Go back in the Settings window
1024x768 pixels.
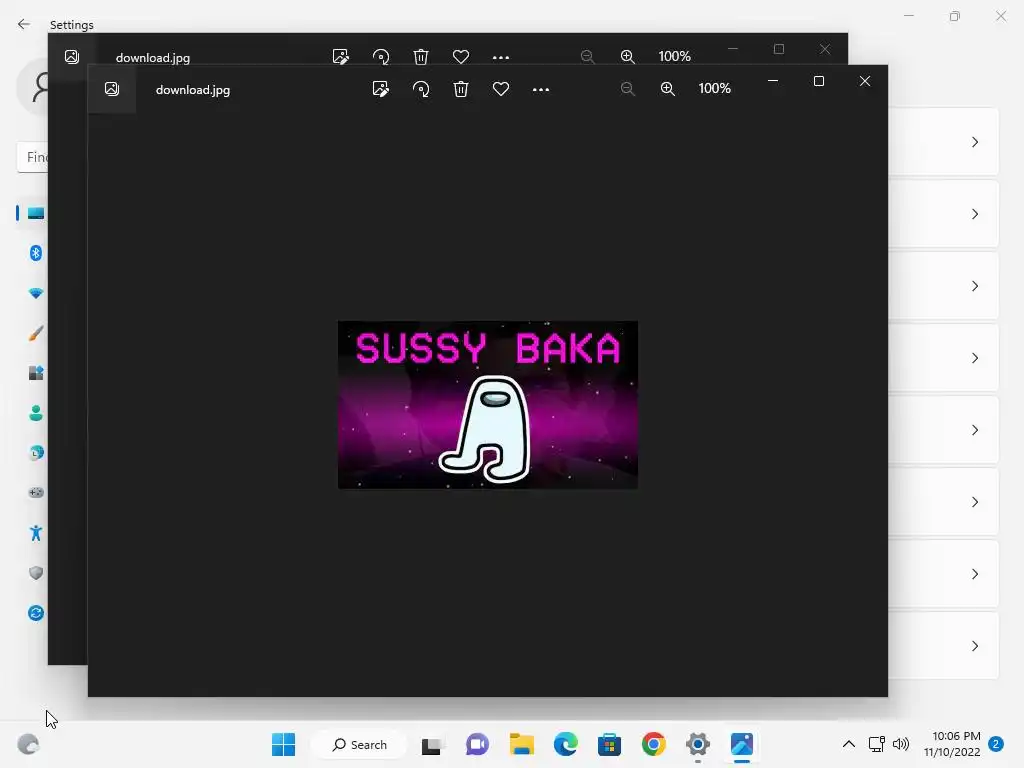pyautogui.click(x=24, y=24)
